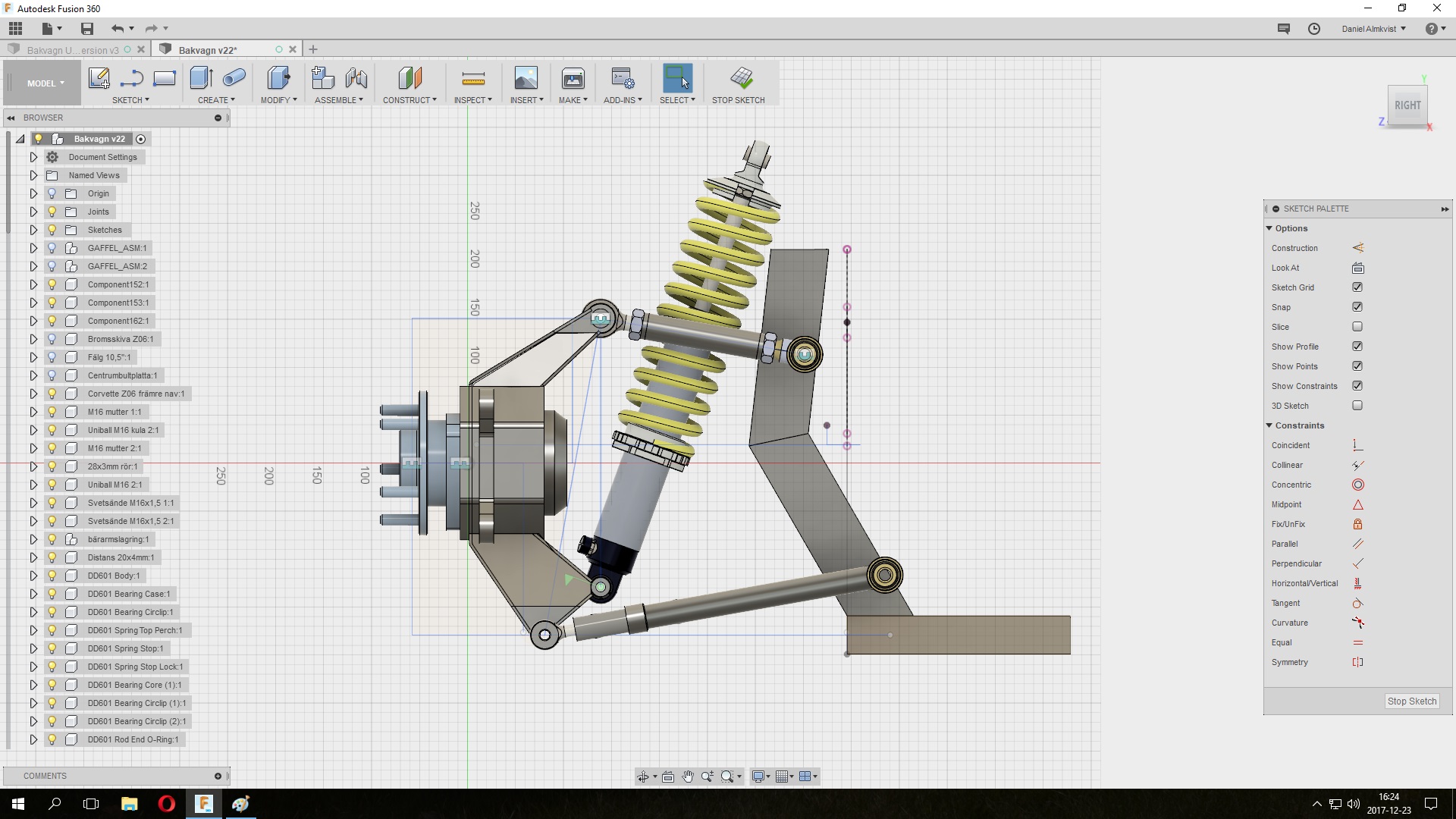Click the Insert image icon

(526, 78)
